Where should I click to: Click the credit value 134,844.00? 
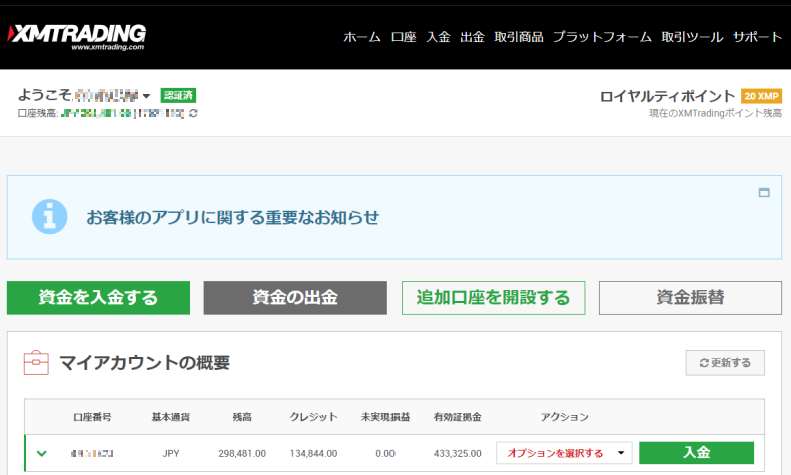coord(313,453)
